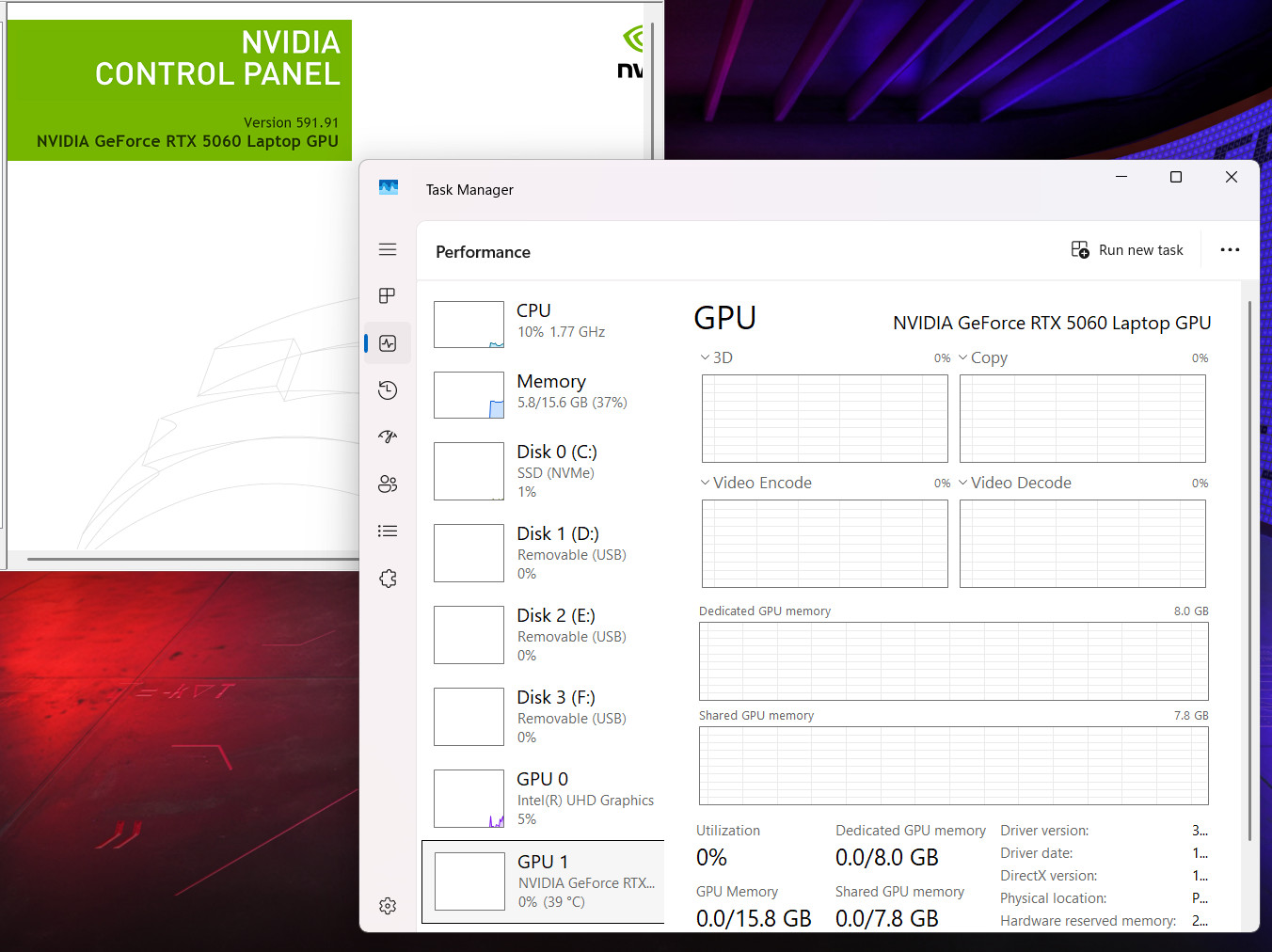Select Disk 0 (C:) entry
Image resolution: width=1272 pixels, height=952 pixels.
pyautogui.click(x=544, y=471)
